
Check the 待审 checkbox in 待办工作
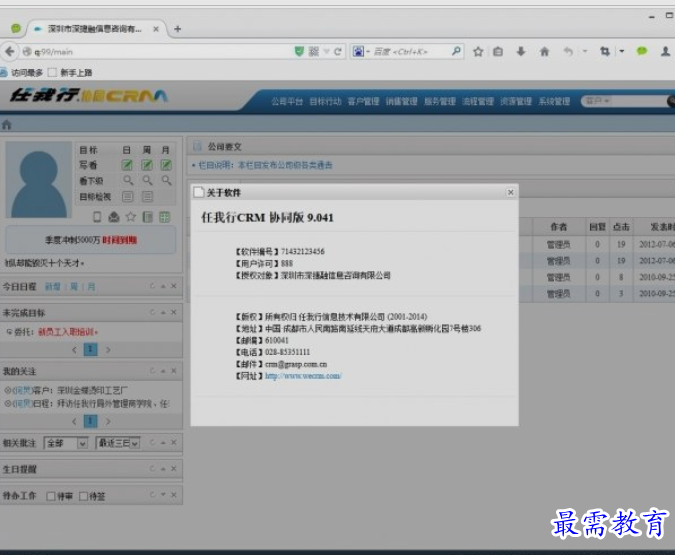tap(51, 496)
